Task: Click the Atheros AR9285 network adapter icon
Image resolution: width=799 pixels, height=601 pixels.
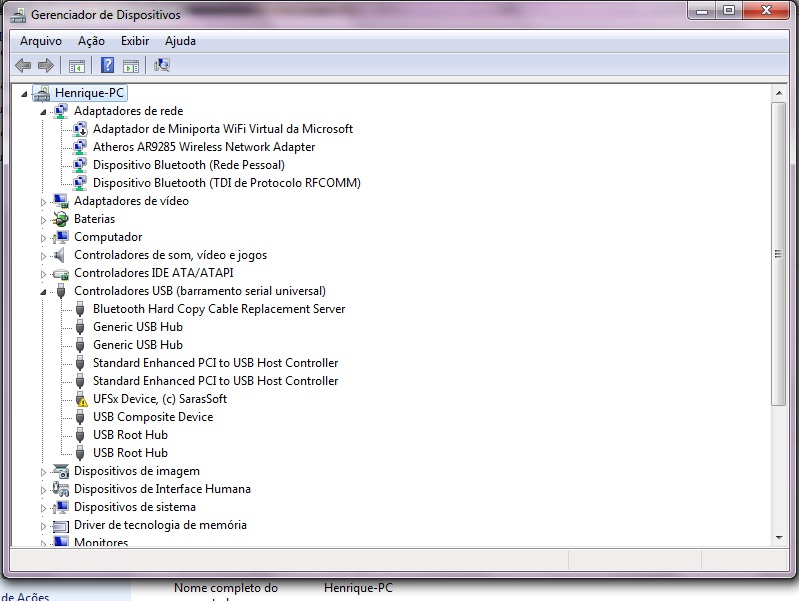Action: (x=81, y=147)
